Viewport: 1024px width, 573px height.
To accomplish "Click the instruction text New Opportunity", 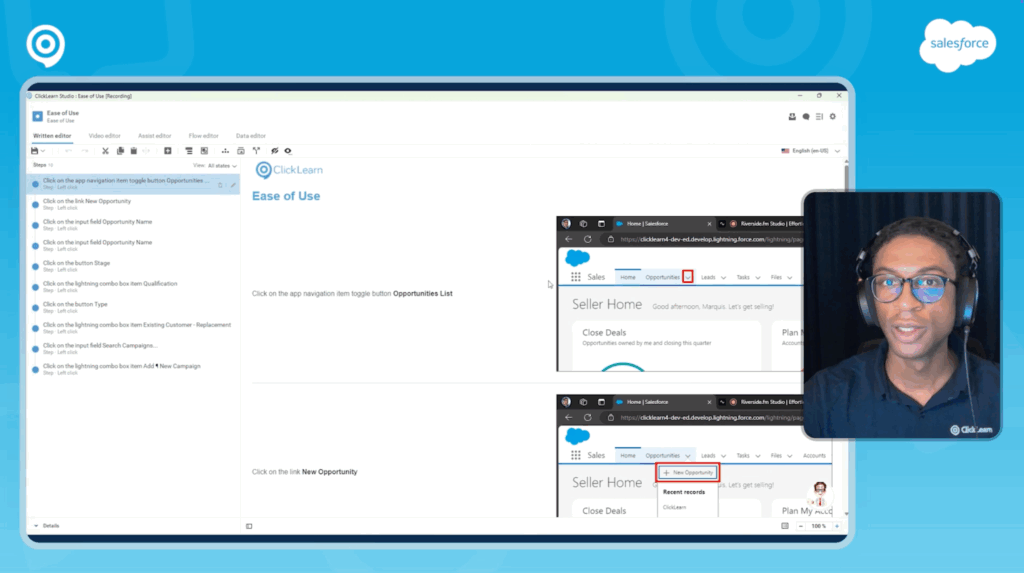I will click(329, 472).
